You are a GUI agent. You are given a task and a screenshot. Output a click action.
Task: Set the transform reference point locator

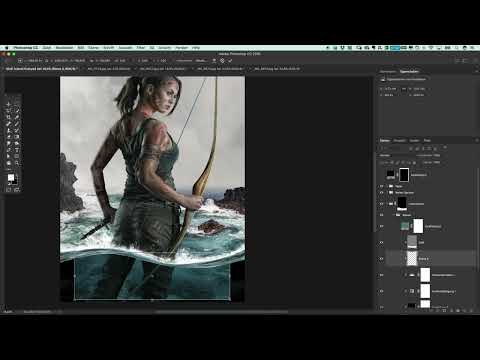click(x=20, y=61)
